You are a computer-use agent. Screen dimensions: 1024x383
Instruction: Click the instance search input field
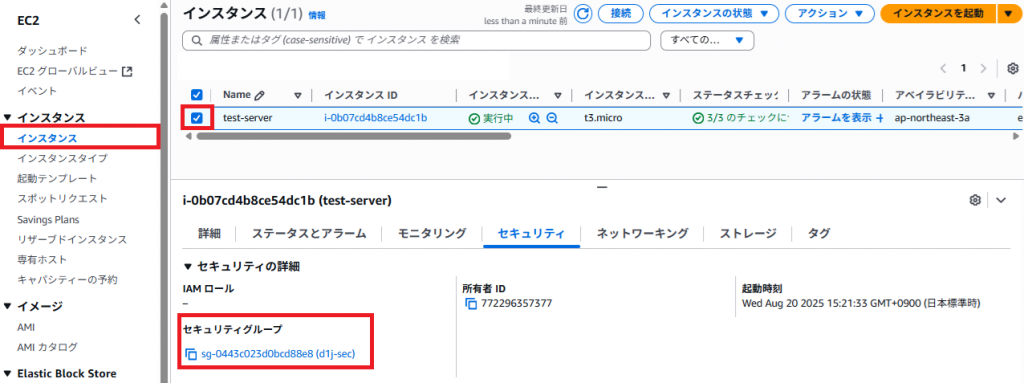coord(417,41)
